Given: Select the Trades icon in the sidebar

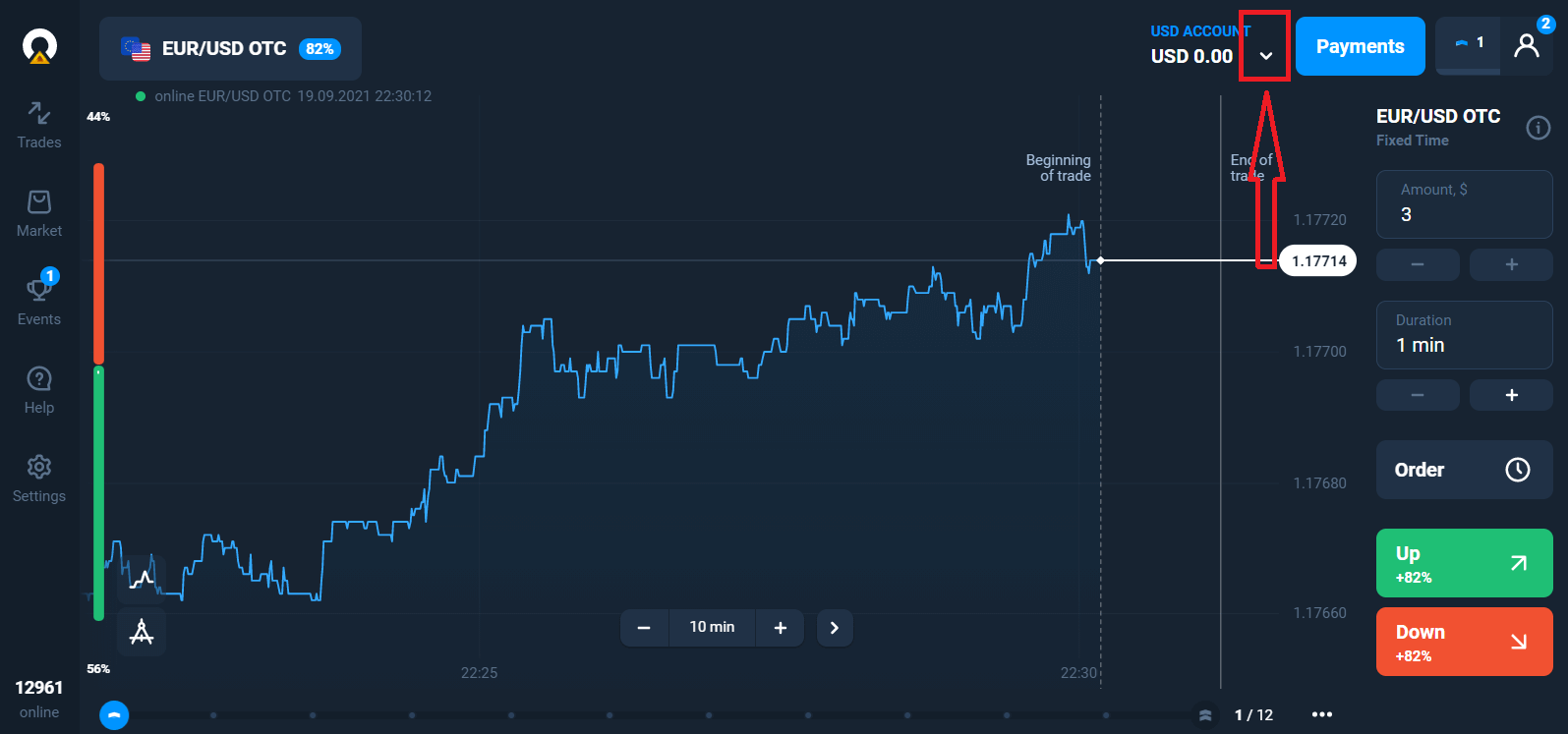Looking at the screenshot, I should (38, 123).
